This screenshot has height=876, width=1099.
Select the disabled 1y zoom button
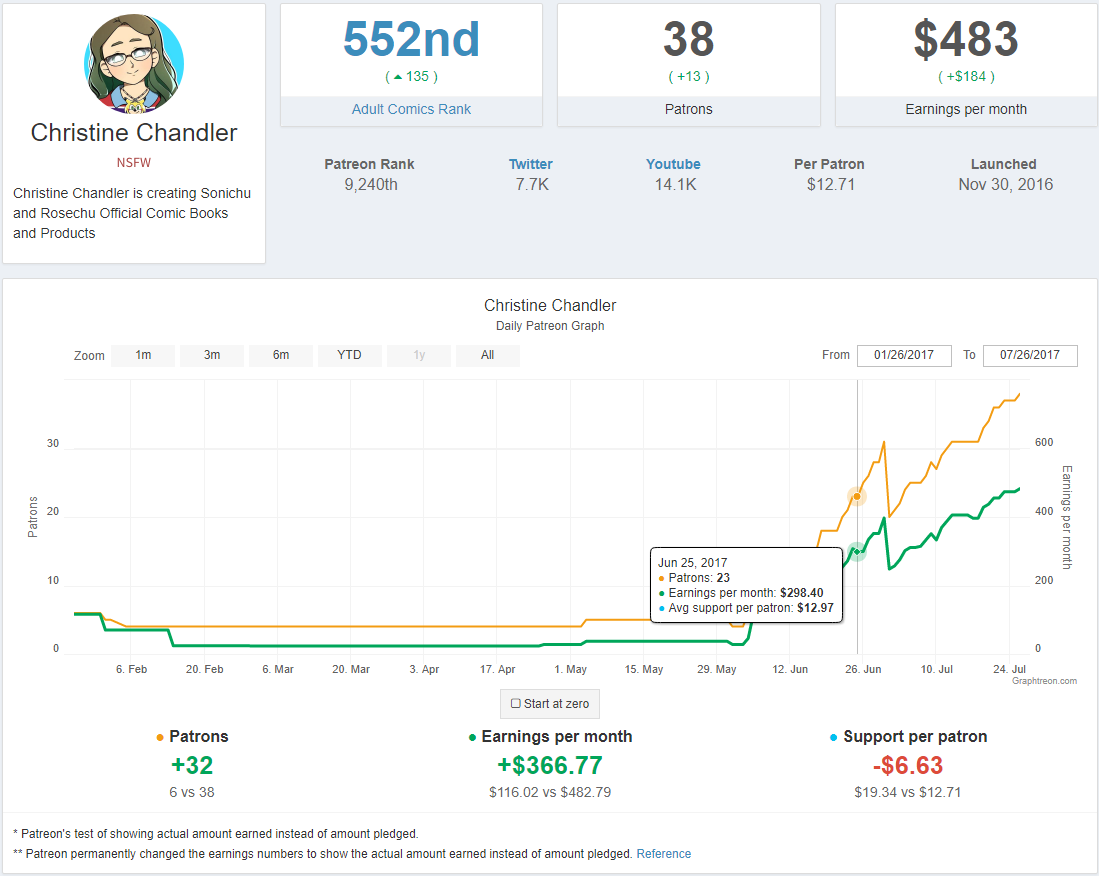419,355
